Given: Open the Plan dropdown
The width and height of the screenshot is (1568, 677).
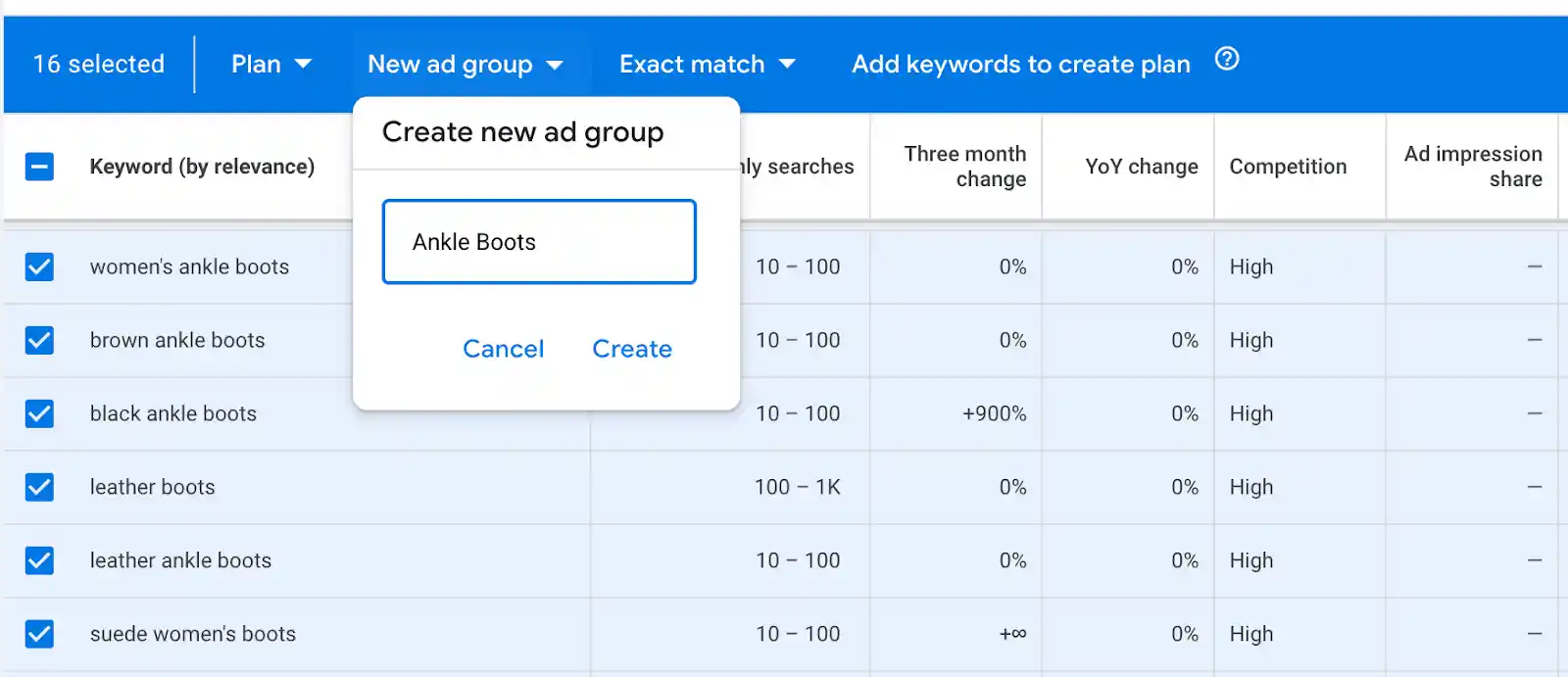Looking at the screenshot, I should coord(271,65).
